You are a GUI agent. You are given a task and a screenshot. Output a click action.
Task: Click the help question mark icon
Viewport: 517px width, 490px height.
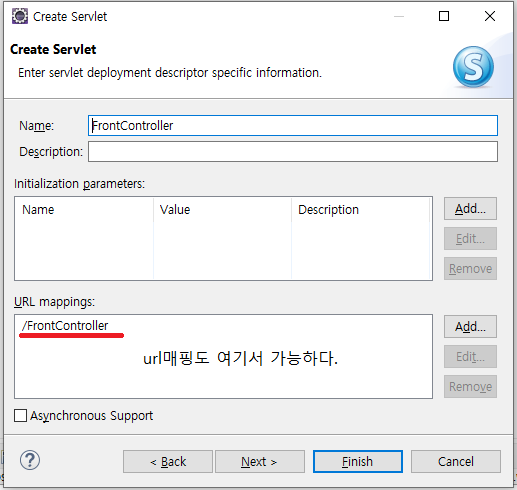30,461
